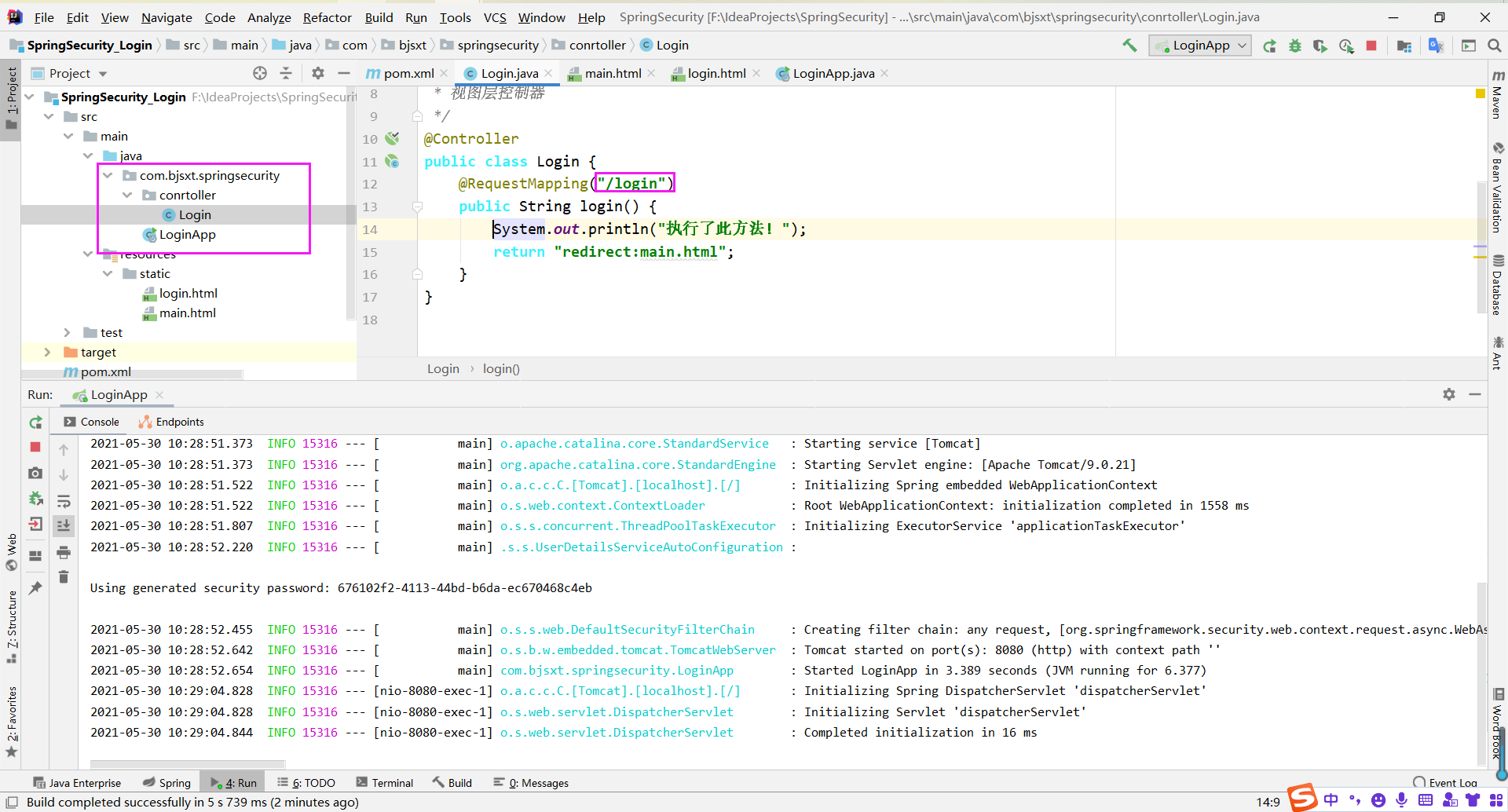1508x812 pixels.
Task: Collapse the conrtoller package node
Action: click(127, 195)
